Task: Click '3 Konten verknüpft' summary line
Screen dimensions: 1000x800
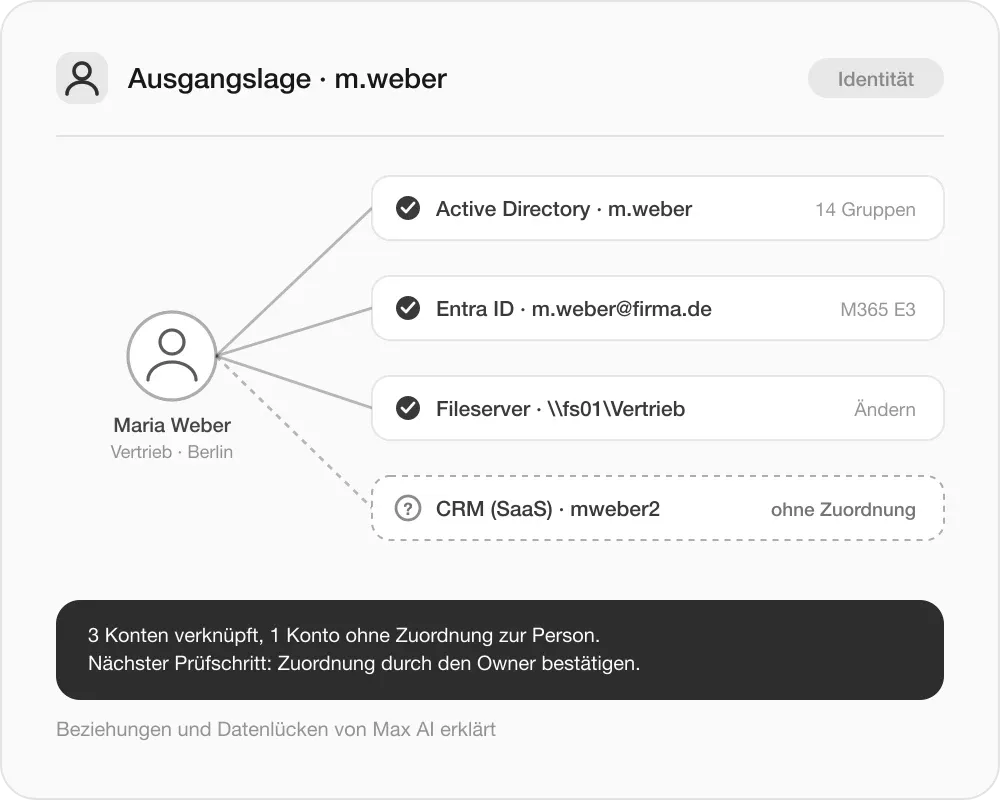Action: [344, 635]
